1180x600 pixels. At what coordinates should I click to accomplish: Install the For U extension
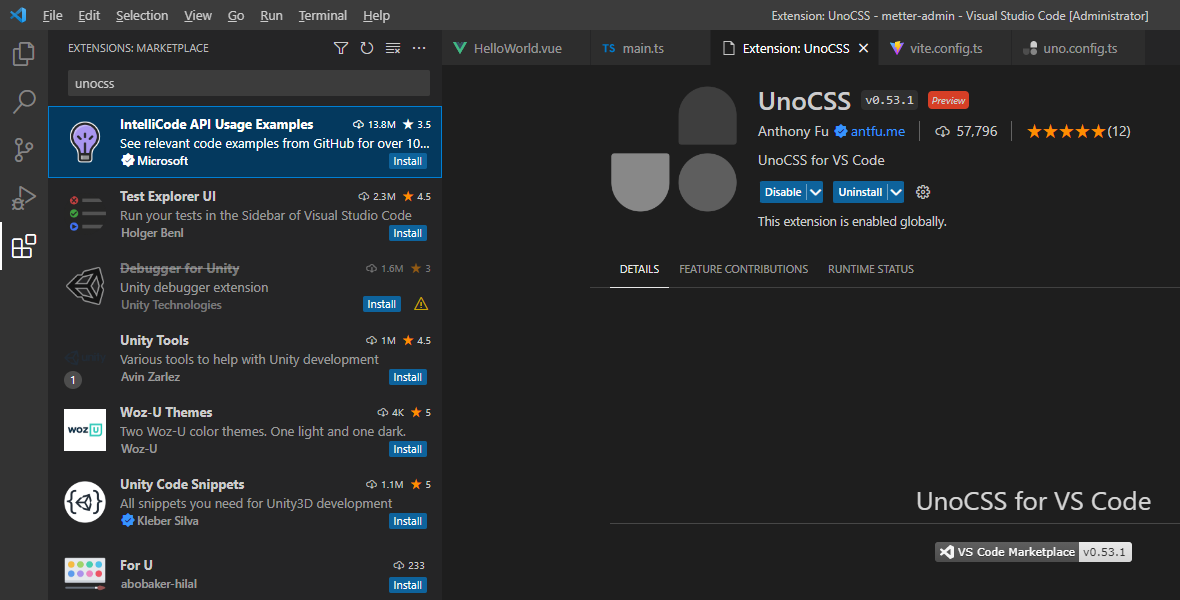click(x=408, y=585)
